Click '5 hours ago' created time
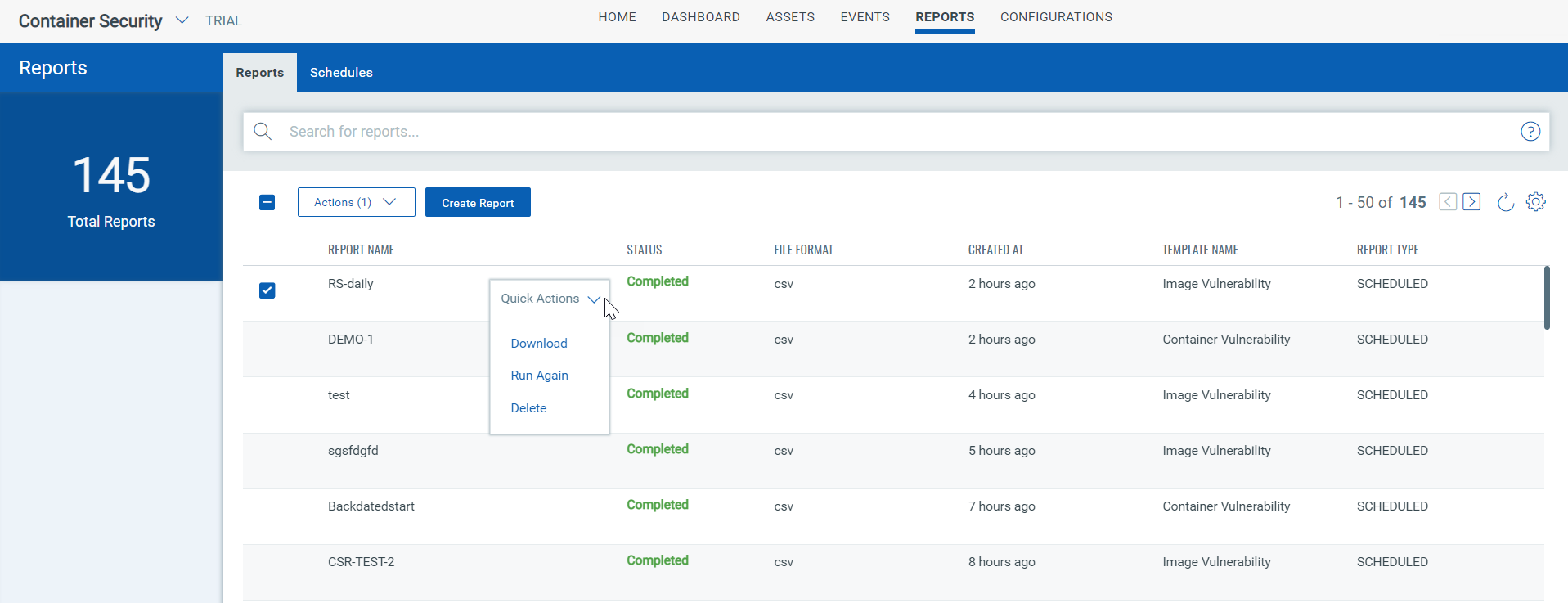This screenshot has height=603, width=1568. tap(1001, 451)
